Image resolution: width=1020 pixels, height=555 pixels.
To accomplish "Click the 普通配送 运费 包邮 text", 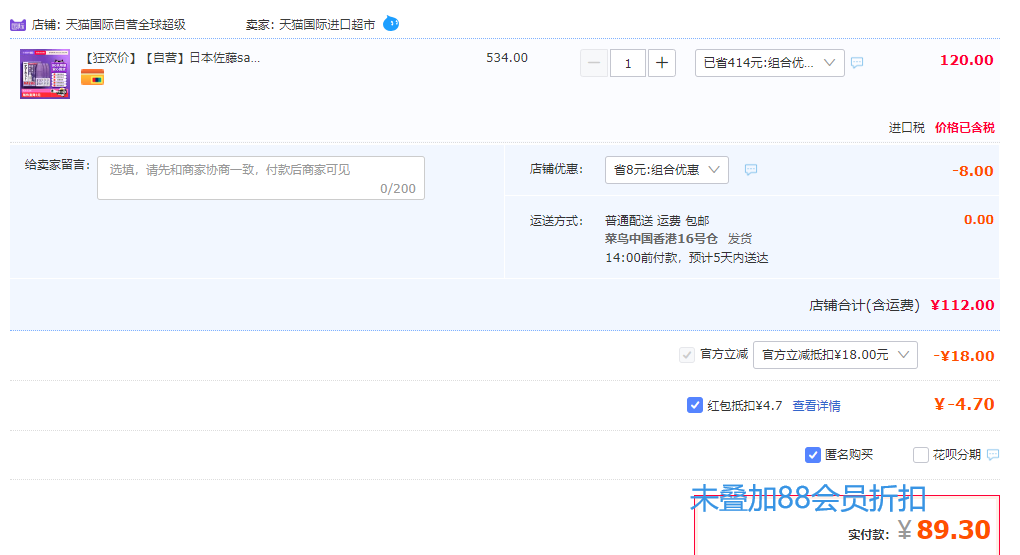I will click(x=657, y=221).
